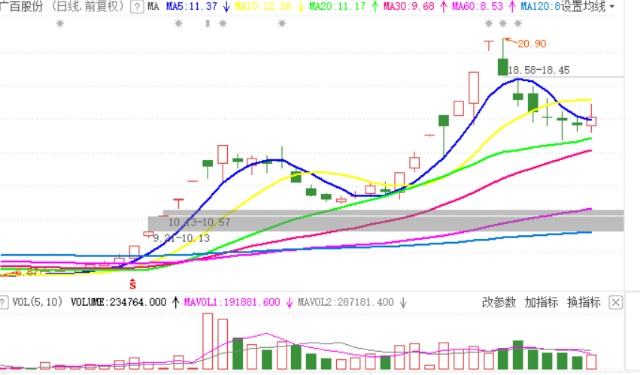The width and height of the screenshot is (640, 375).
Task: Click the 换指标 button
Action: (x=584, y=302)
